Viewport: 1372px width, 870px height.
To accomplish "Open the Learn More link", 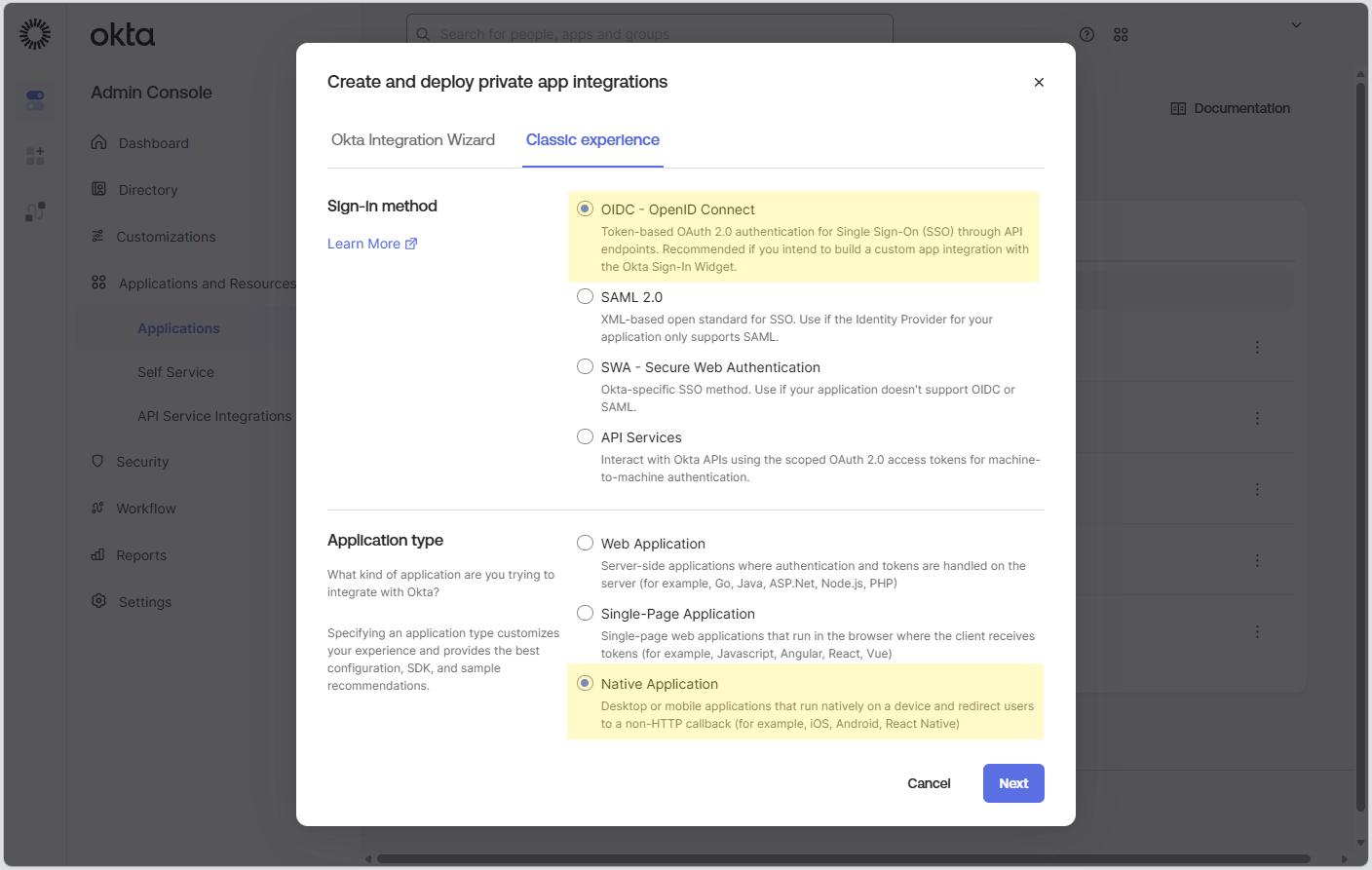I will 372,244.
